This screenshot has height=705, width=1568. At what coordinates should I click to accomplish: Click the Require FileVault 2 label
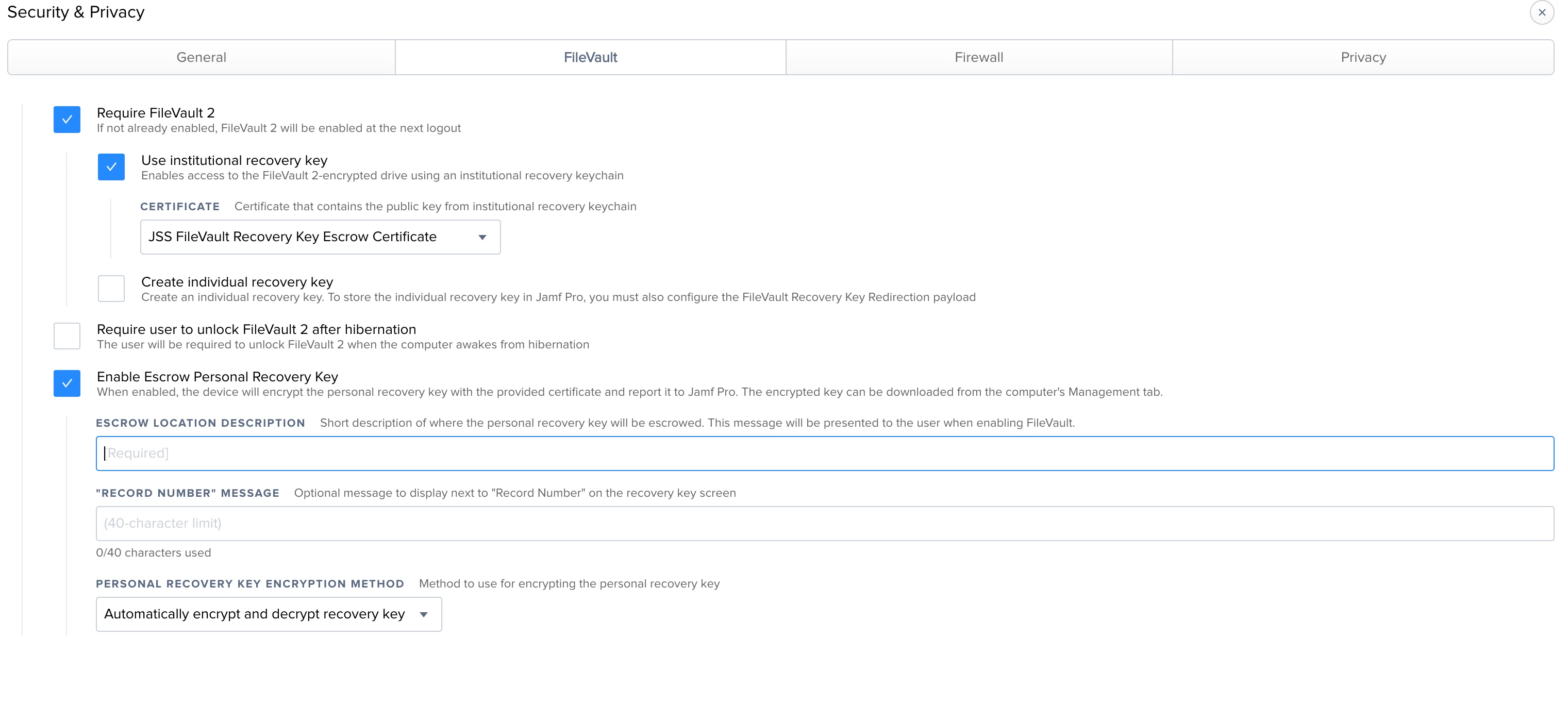(156, 113)
